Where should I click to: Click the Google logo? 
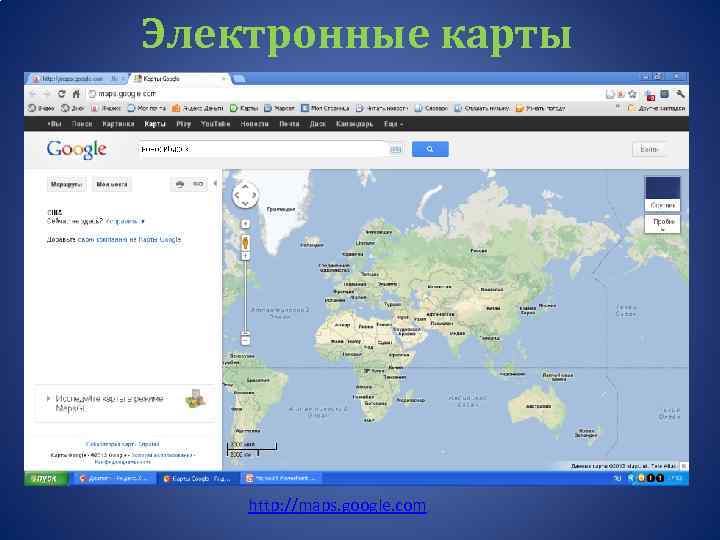point(77,149)
